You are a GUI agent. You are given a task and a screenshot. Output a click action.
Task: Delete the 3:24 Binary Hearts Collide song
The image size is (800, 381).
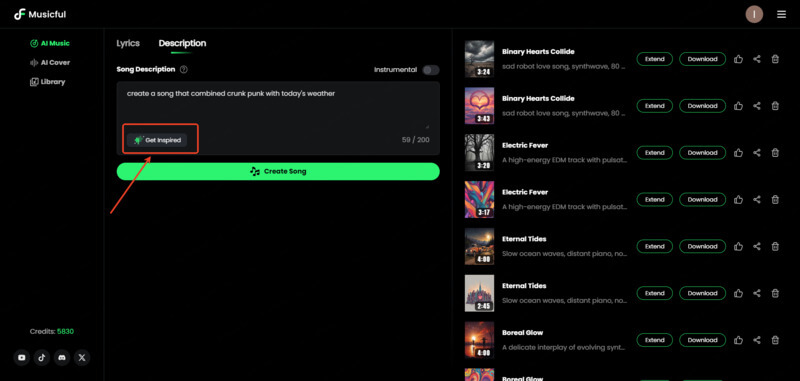[x=775, y=59]
